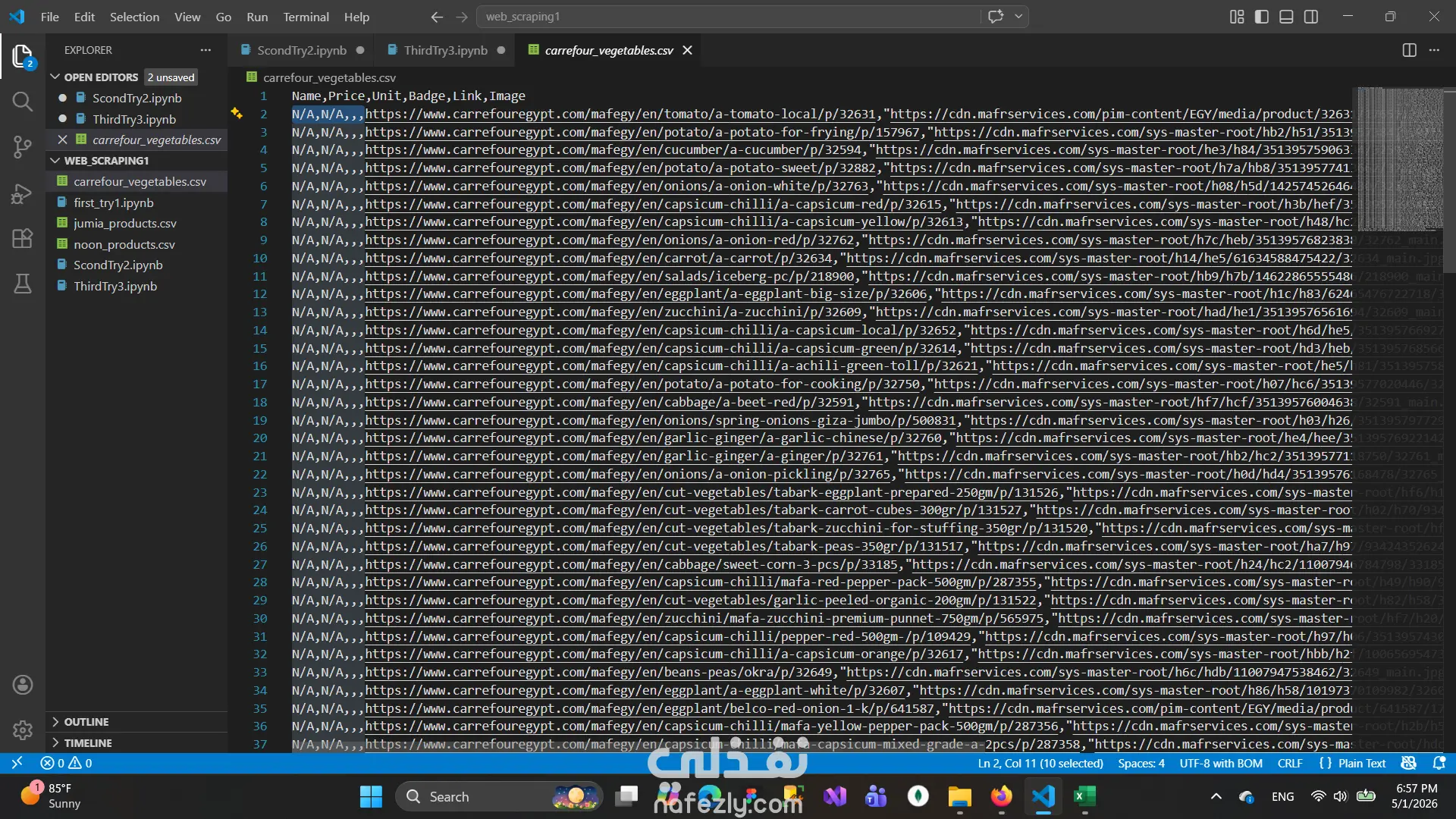
Task: Click the Customize Layout icon
Action: (x=1237, y=17)
